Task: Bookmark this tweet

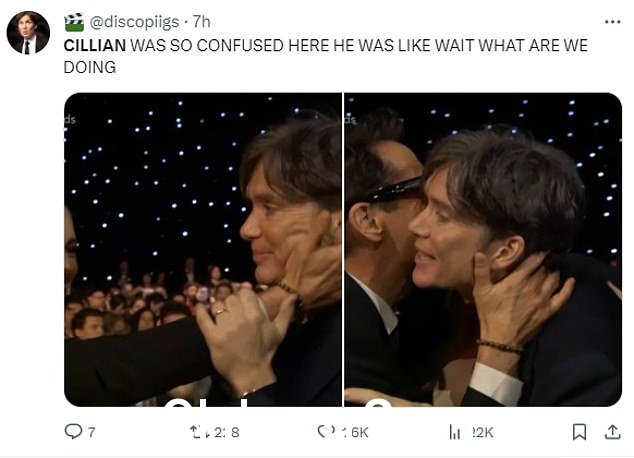Action: point(579,432)
